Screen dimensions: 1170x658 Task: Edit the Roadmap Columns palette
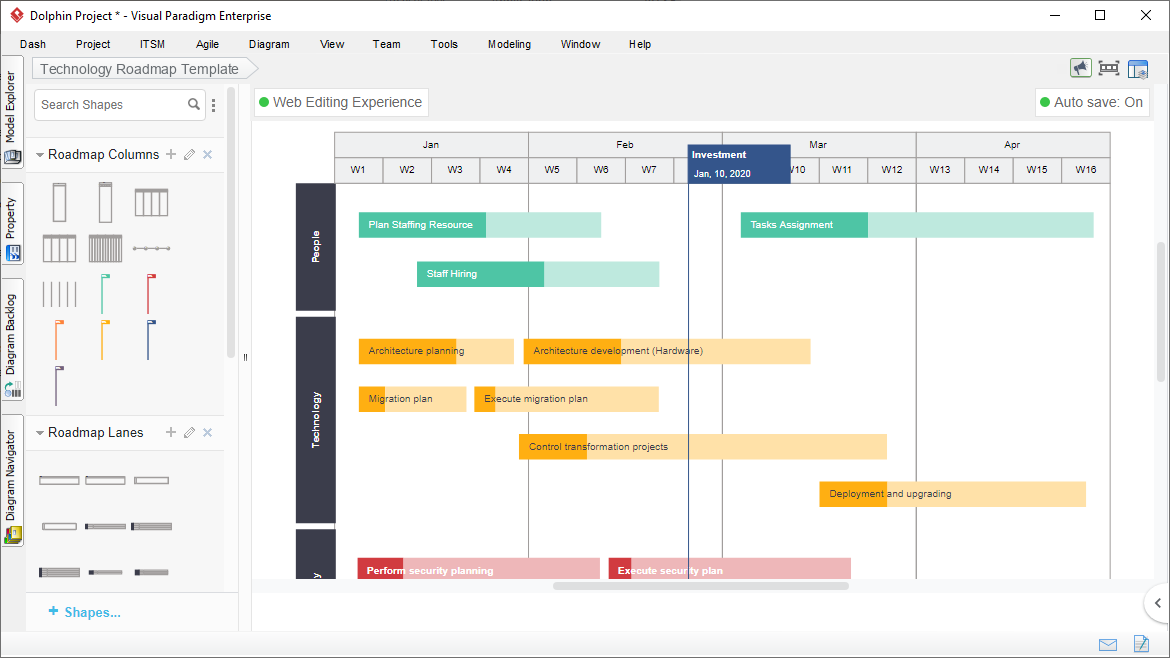pos(190,154)
